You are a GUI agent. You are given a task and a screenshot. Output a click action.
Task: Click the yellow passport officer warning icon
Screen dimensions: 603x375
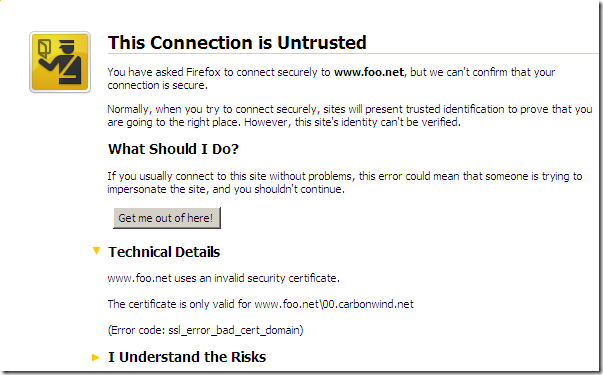click(60, 62)
